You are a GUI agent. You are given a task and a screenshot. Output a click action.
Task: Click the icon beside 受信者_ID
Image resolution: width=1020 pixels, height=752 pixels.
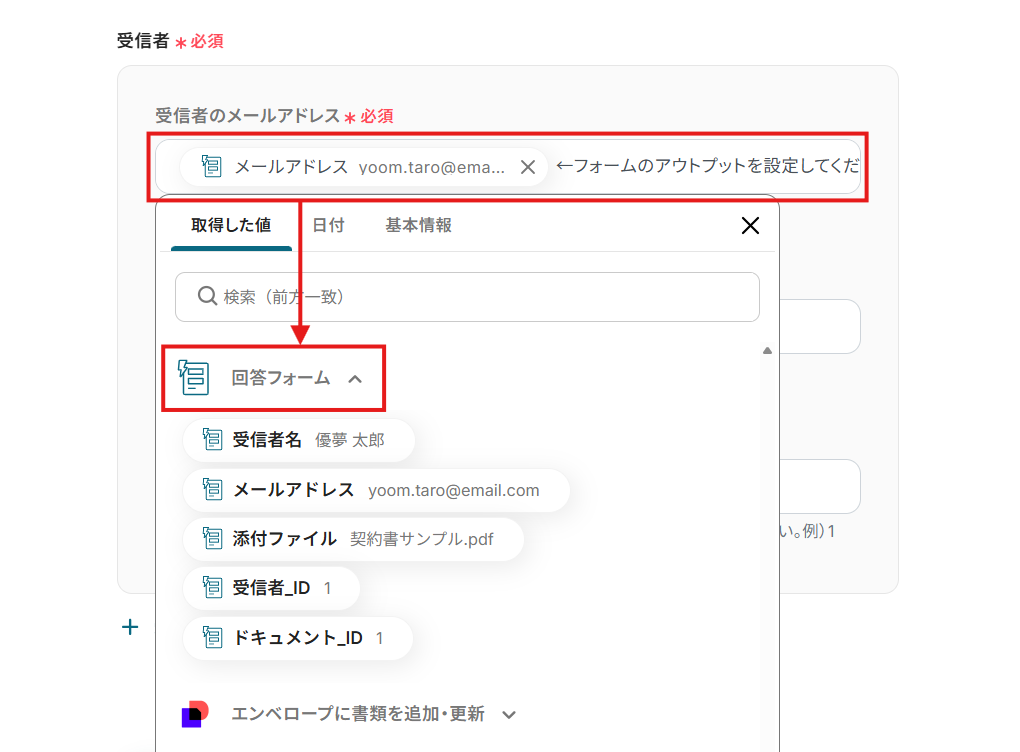click(211, 587)
